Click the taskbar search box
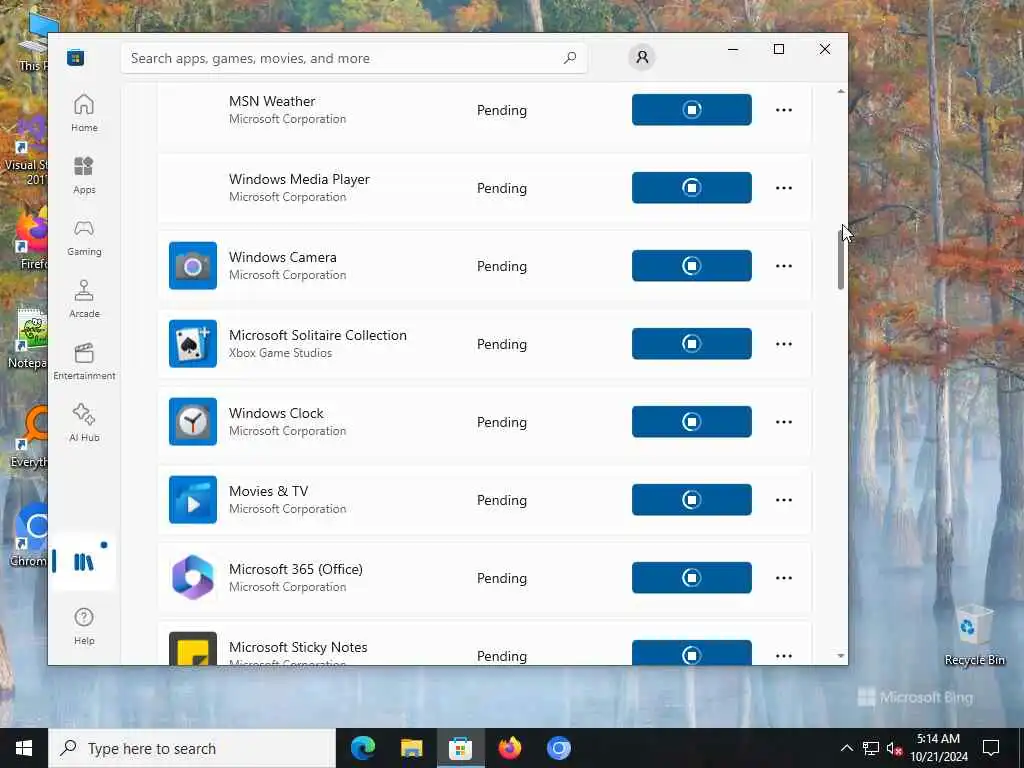The width and height of the screenshot is (1024, 768). pyautogui.click(x=192, y=748)
